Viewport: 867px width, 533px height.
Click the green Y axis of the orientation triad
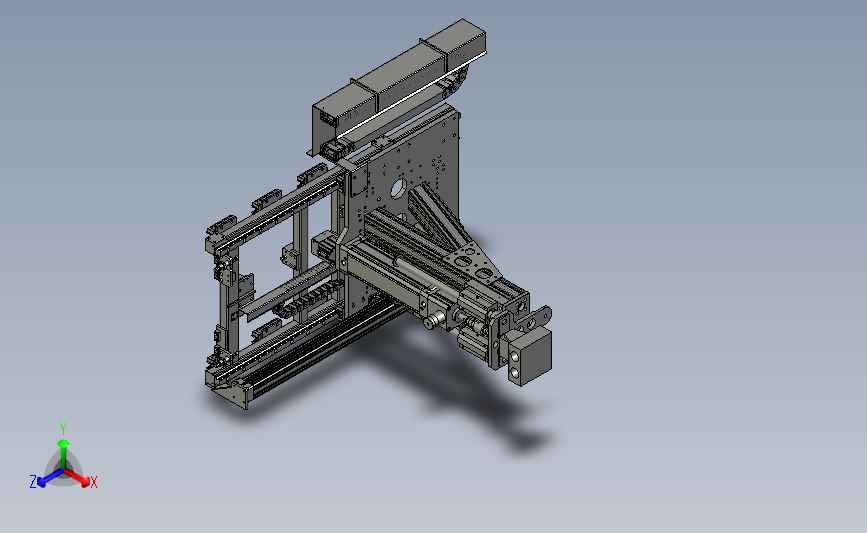63,454
